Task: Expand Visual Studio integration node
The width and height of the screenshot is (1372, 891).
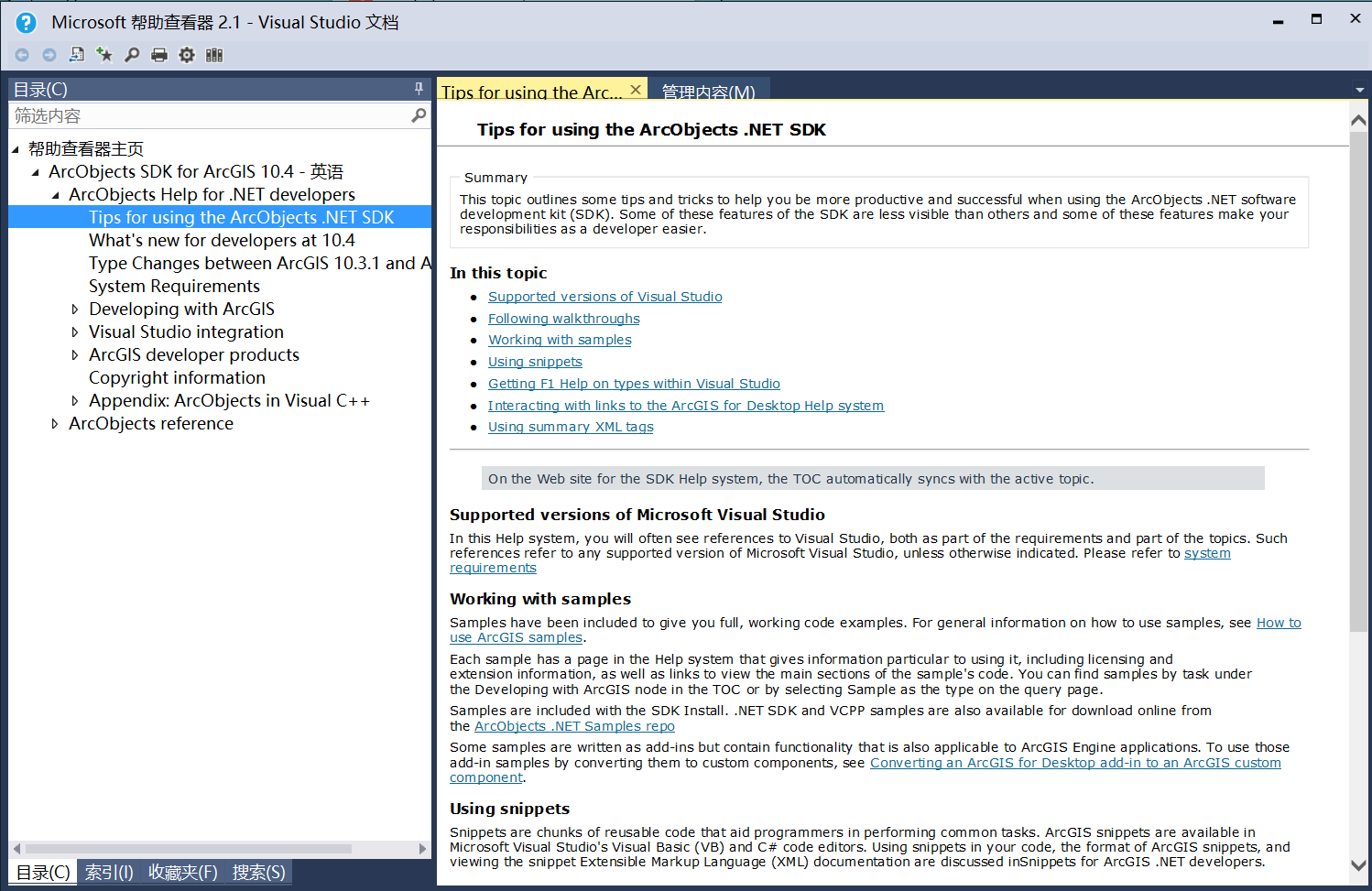Action: pyautogui.click(x=75, y=332)
